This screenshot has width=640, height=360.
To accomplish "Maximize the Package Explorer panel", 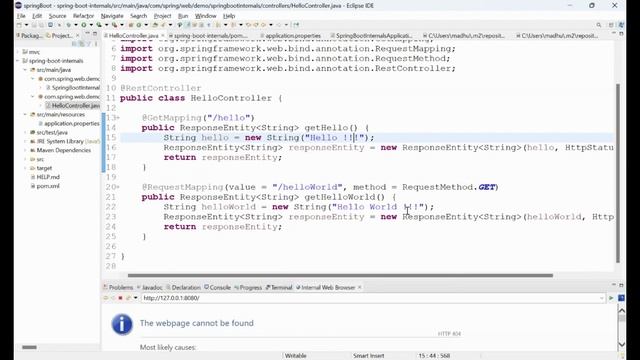I will pyautogui.click(x=95, y=34).
